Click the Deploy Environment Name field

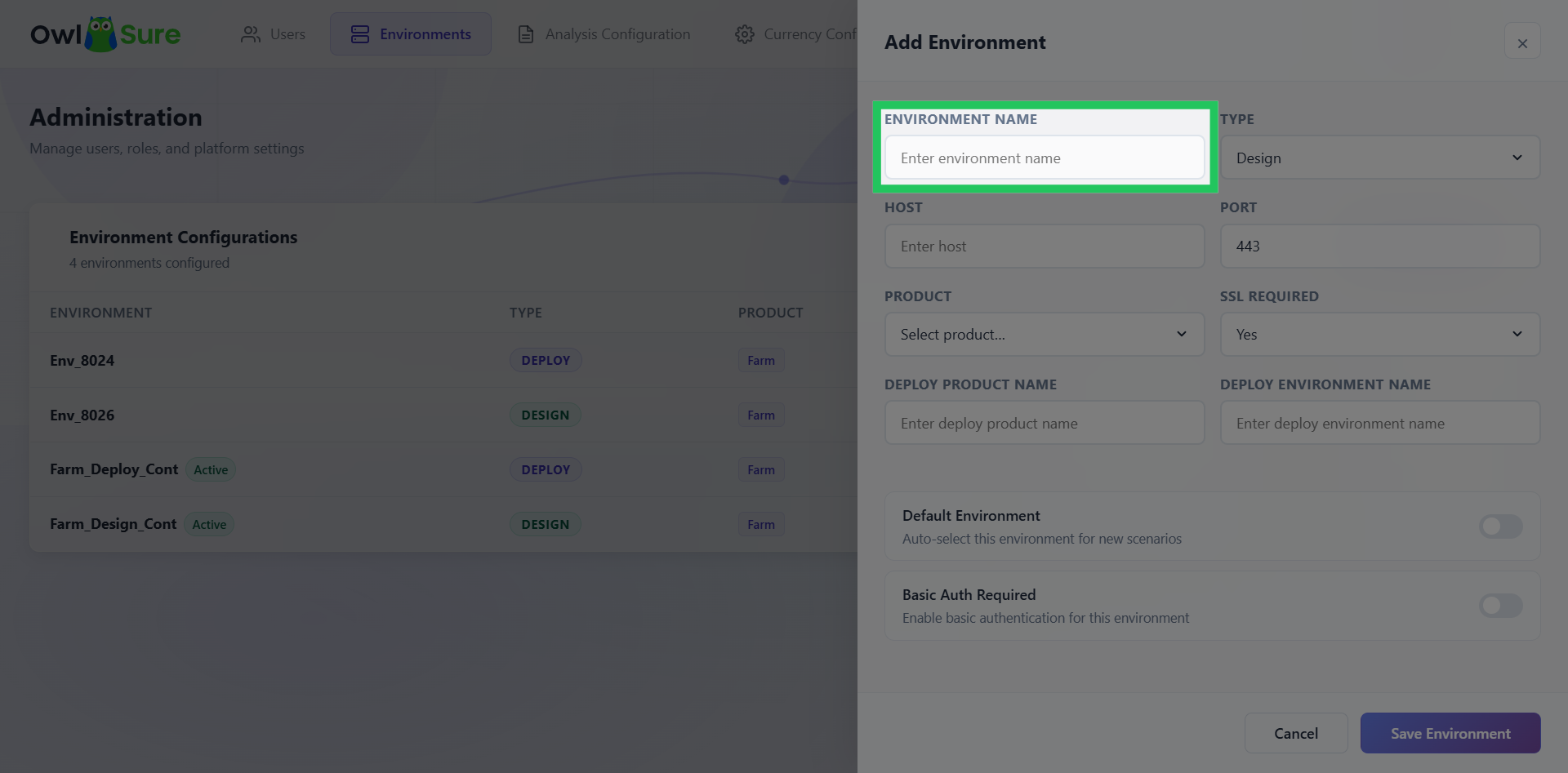tap(1380, 423)
